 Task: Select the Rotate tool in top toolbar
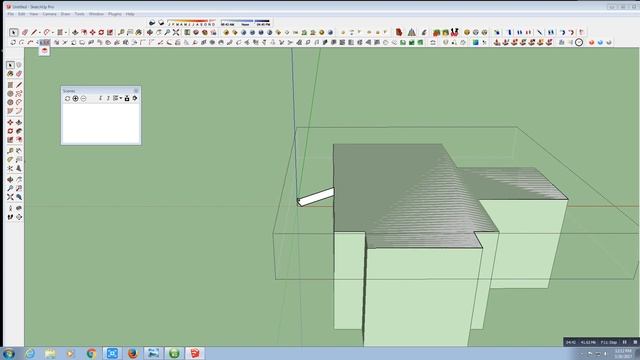tap(101, 32)
